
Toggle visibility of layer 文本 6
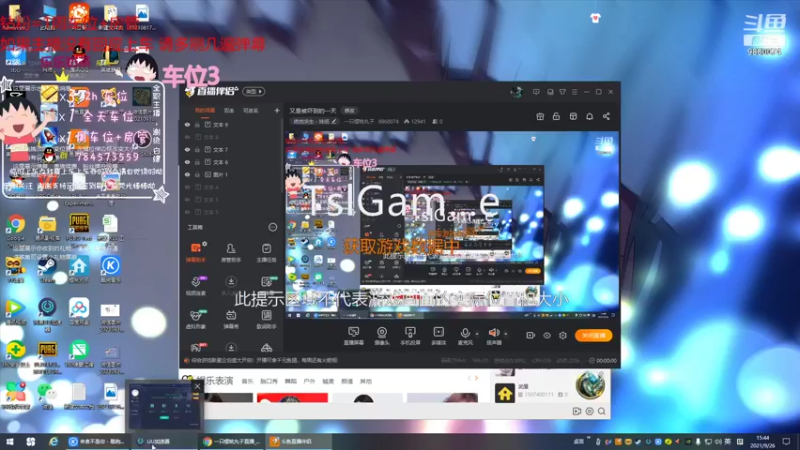pos(187,162)
